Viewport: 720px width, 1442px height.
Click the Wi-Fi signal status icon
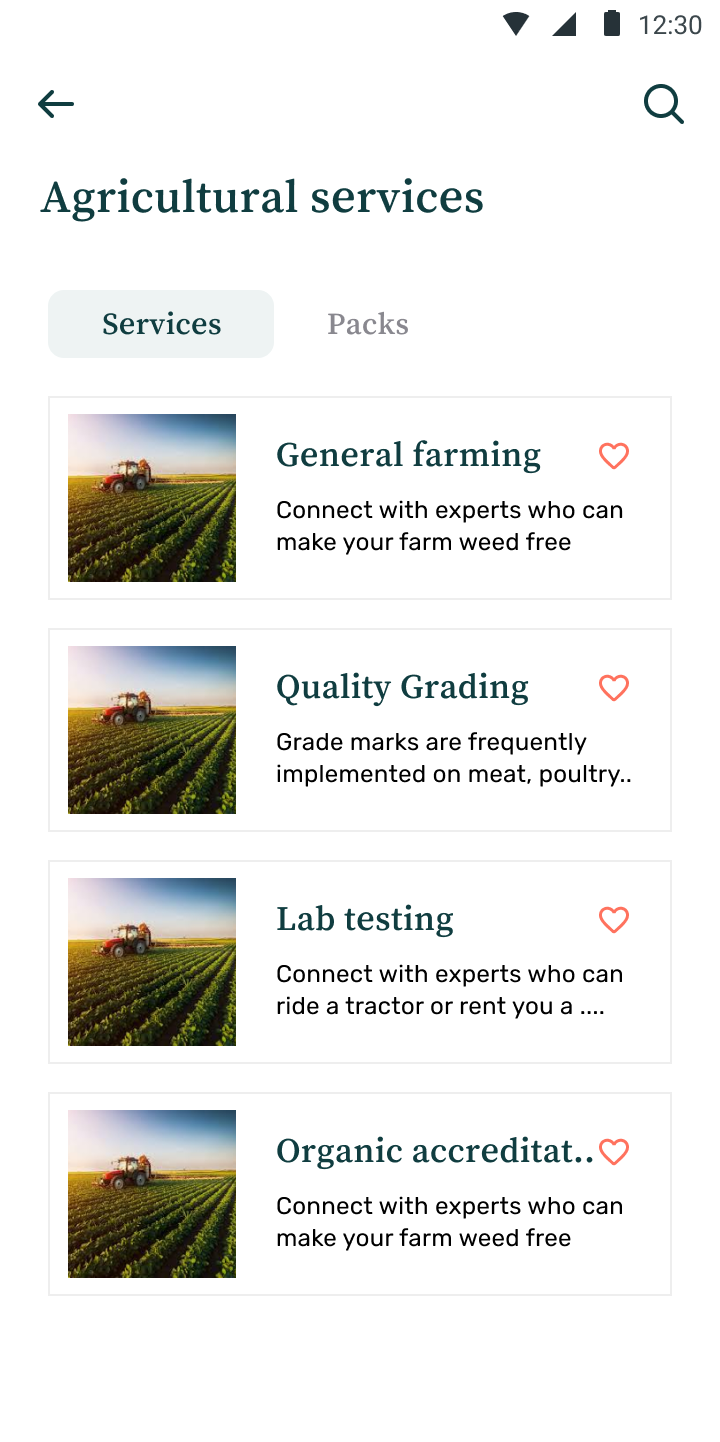(516, 24)
